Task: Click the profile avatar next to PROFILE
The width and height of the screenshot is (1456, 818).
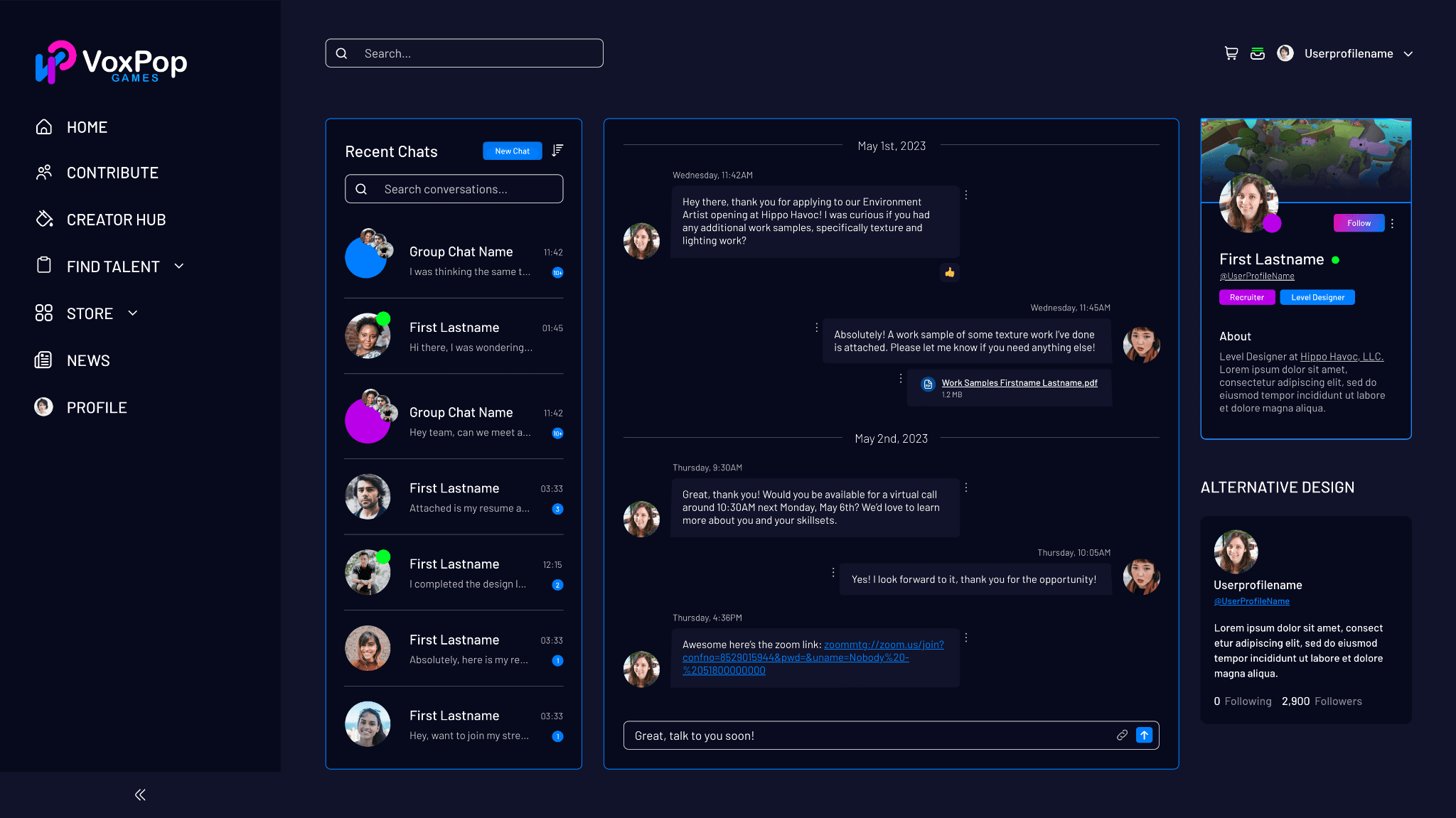Action: pyautogui.click(x=43, y=407)
